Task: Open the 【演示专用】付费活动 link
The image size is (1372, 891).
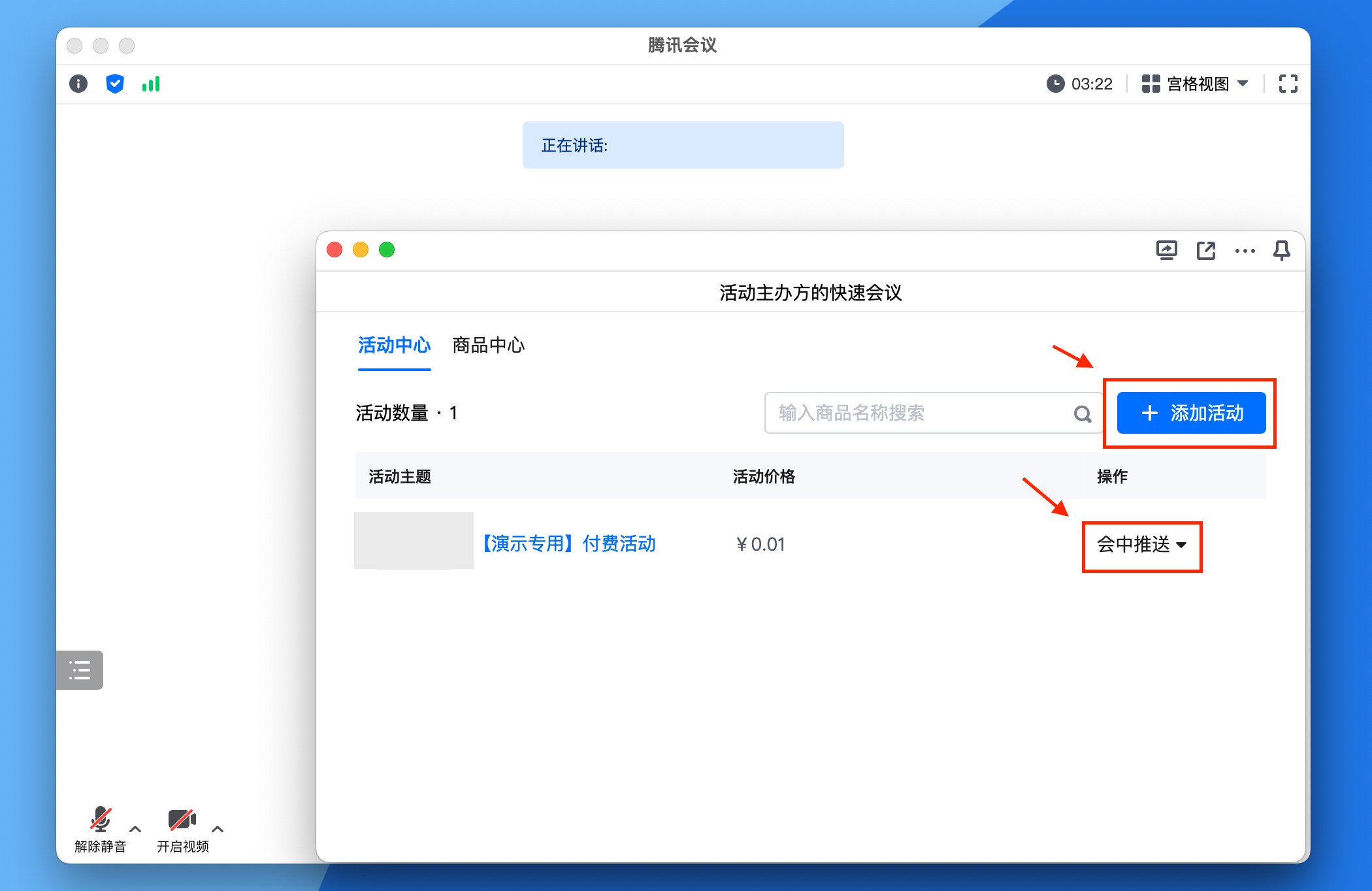Action: point(568,543)
